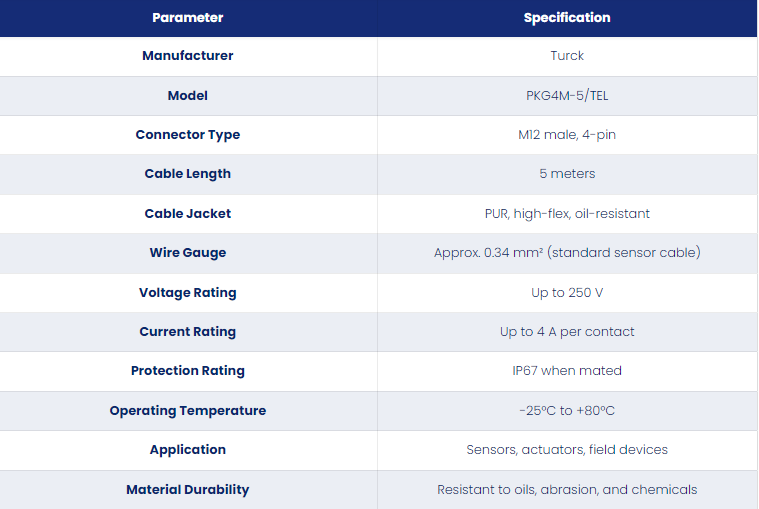The height and width of the screenshot is (509, 759).
Task: Click the M12 male, 4-pin value
Action: [567, 135]
